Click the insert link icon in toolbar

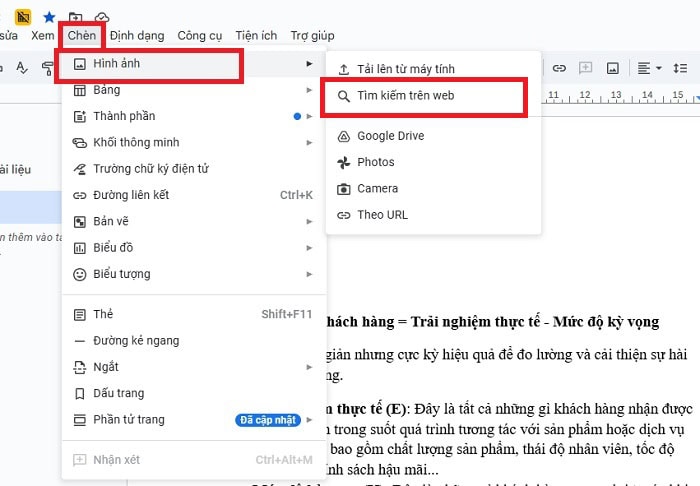[560, 67]
